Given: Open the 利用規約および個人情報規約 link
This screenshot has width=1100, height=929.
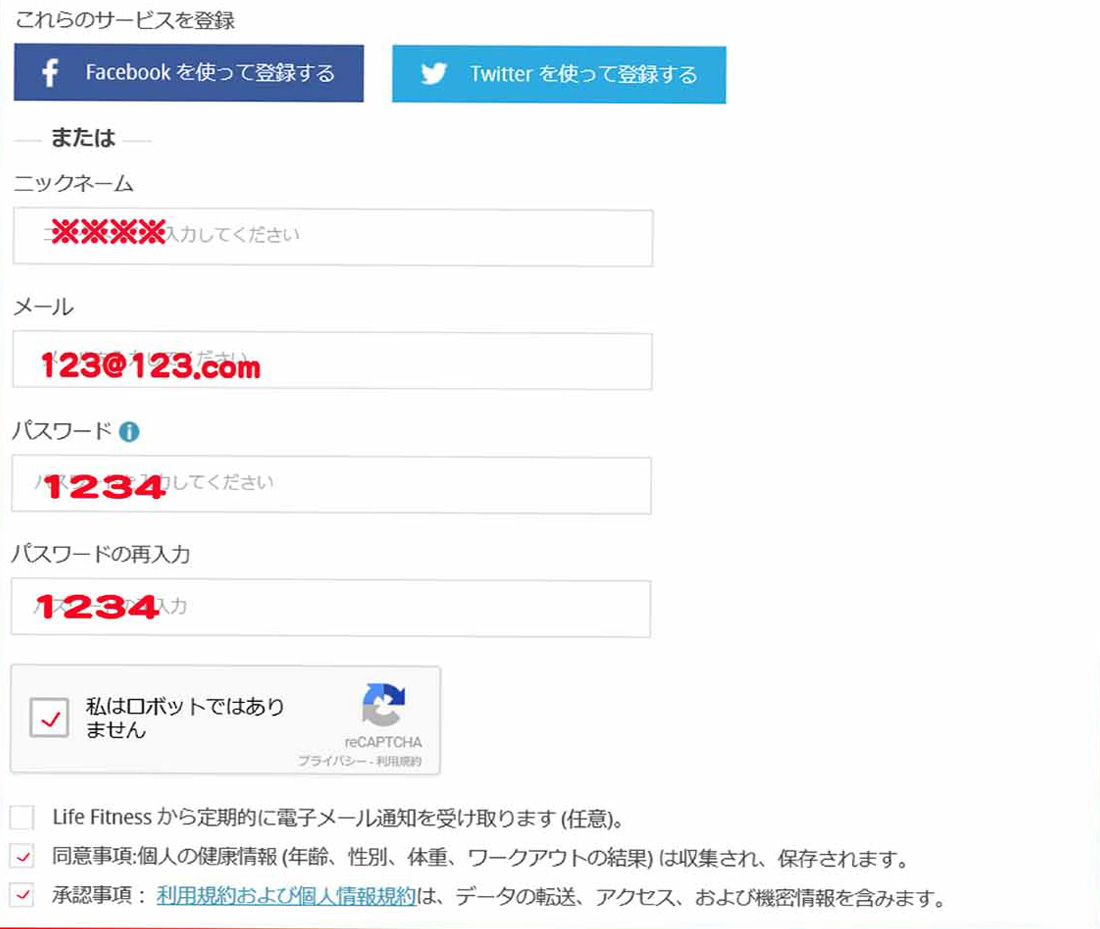Looking at the screenshot, I should click(286, 896).
